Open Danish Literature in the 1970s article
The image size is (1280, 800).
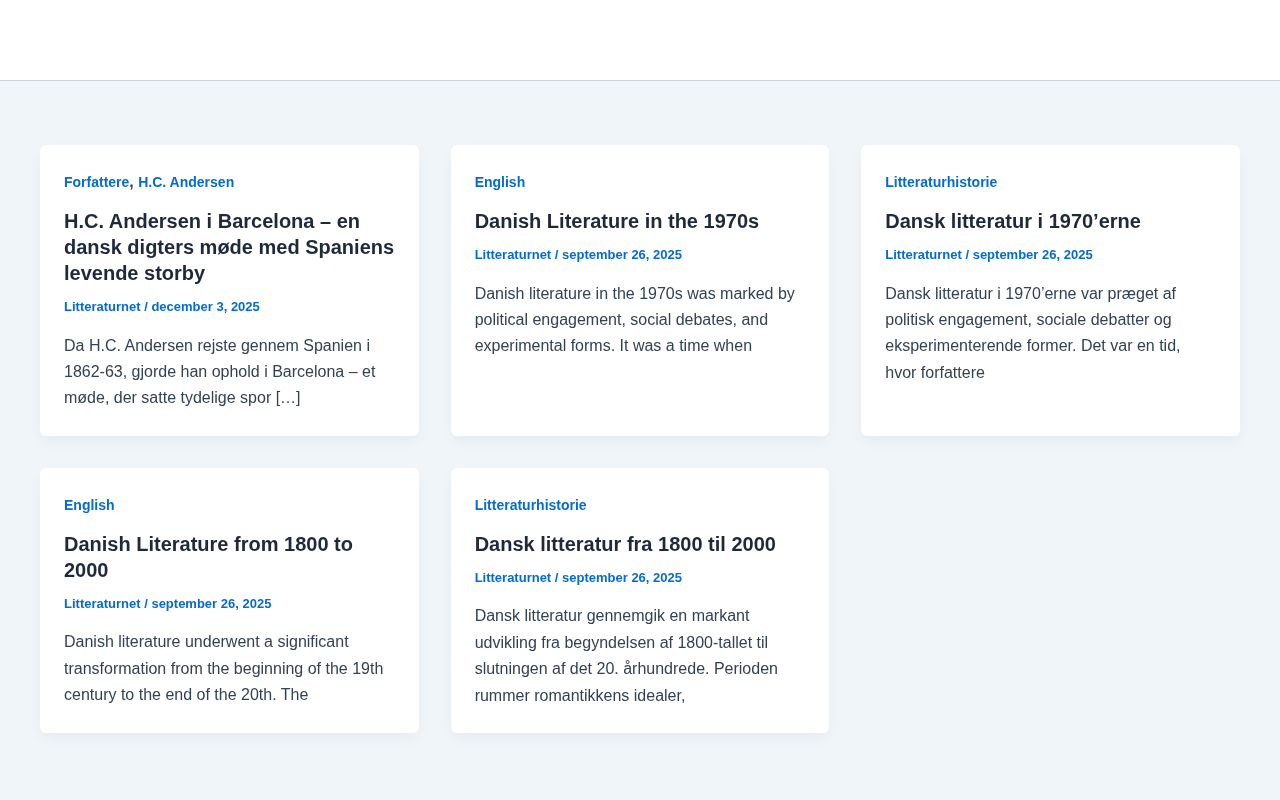point(616,221)
